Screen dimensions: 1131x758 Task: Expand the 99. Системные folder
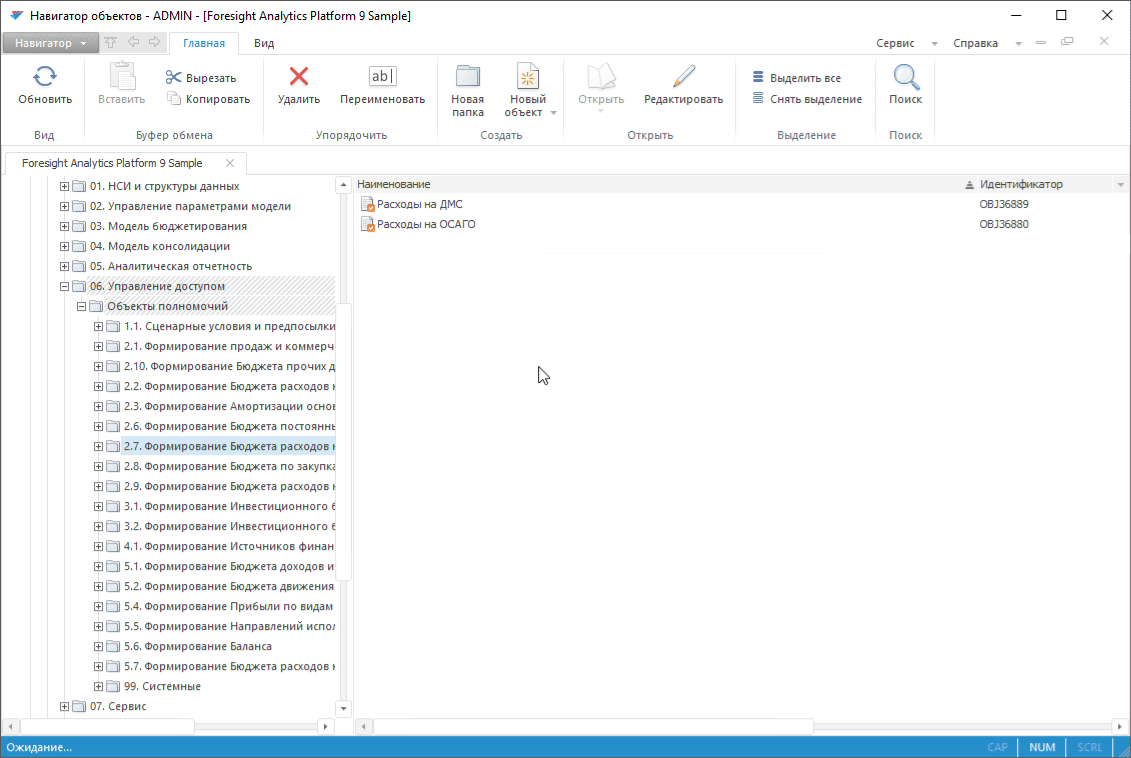pos(98,686)
